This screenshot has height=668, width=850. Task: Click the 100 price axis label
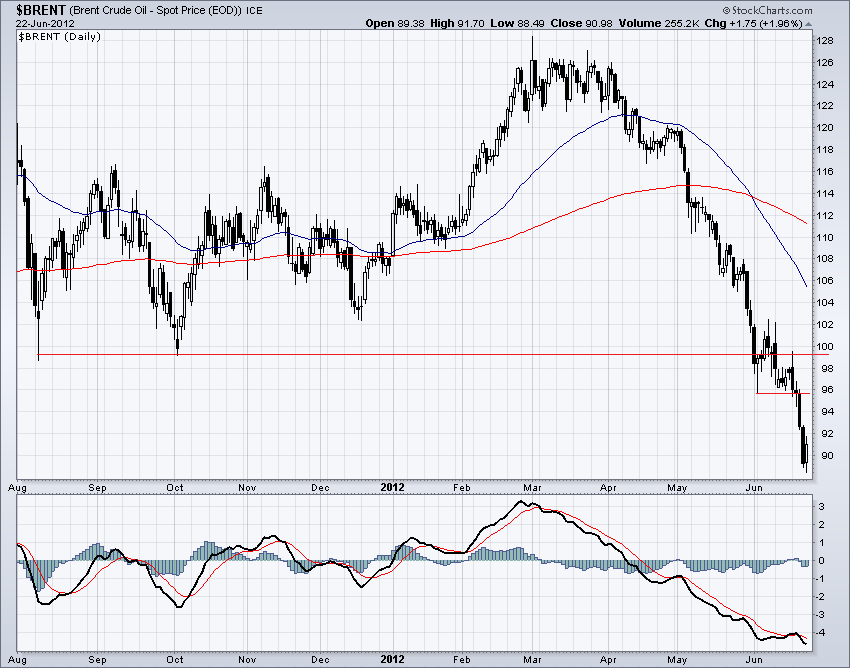[x=825, y=346]
